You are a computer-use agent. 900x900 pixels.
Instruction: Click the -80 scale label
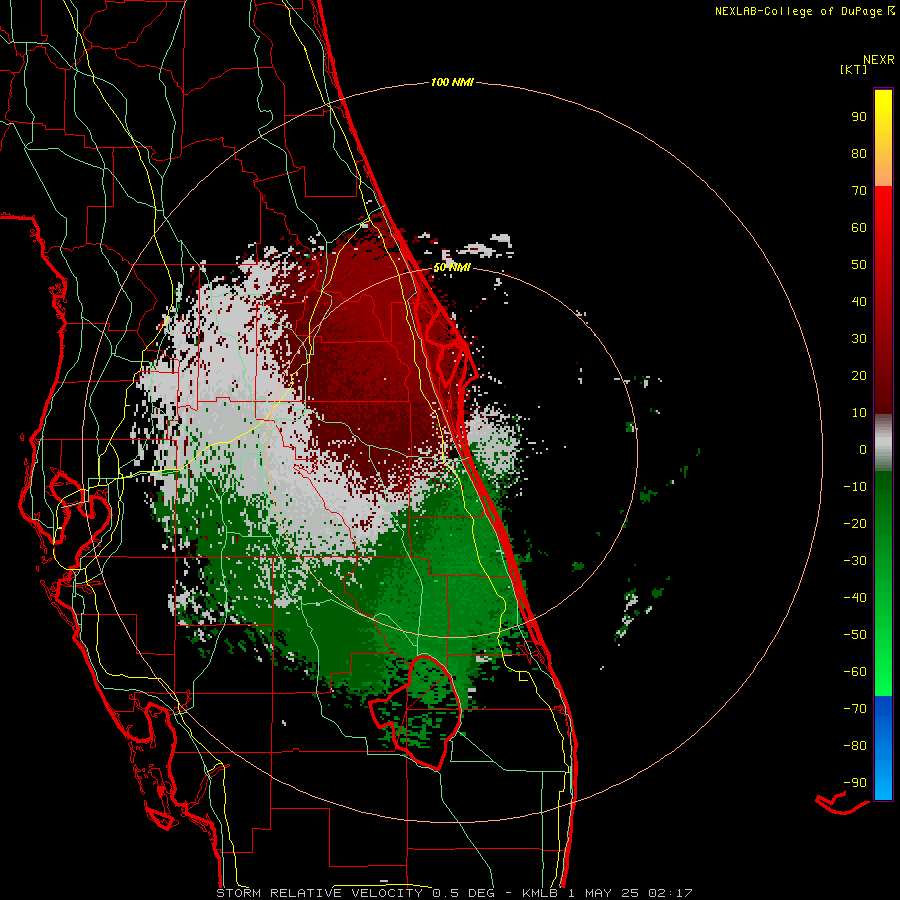[855, 746]
